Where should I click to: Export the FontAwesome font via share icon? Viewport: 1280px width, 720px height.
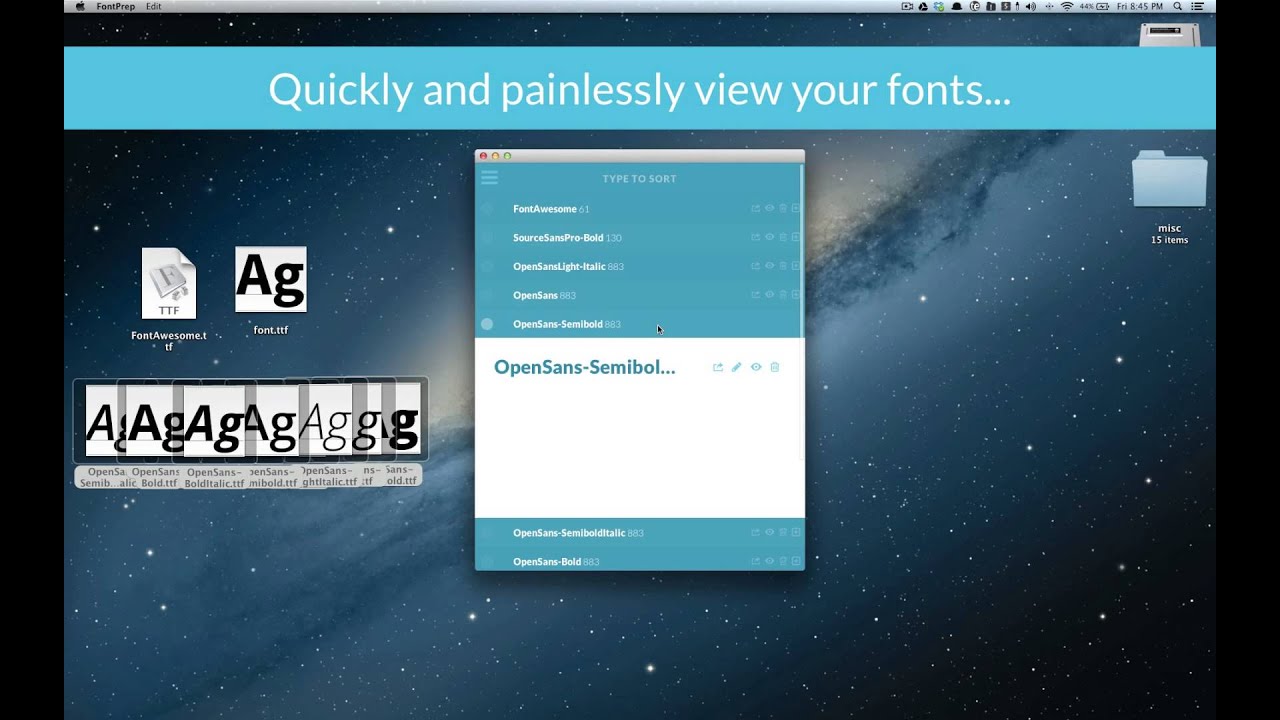tap(756, 209)
